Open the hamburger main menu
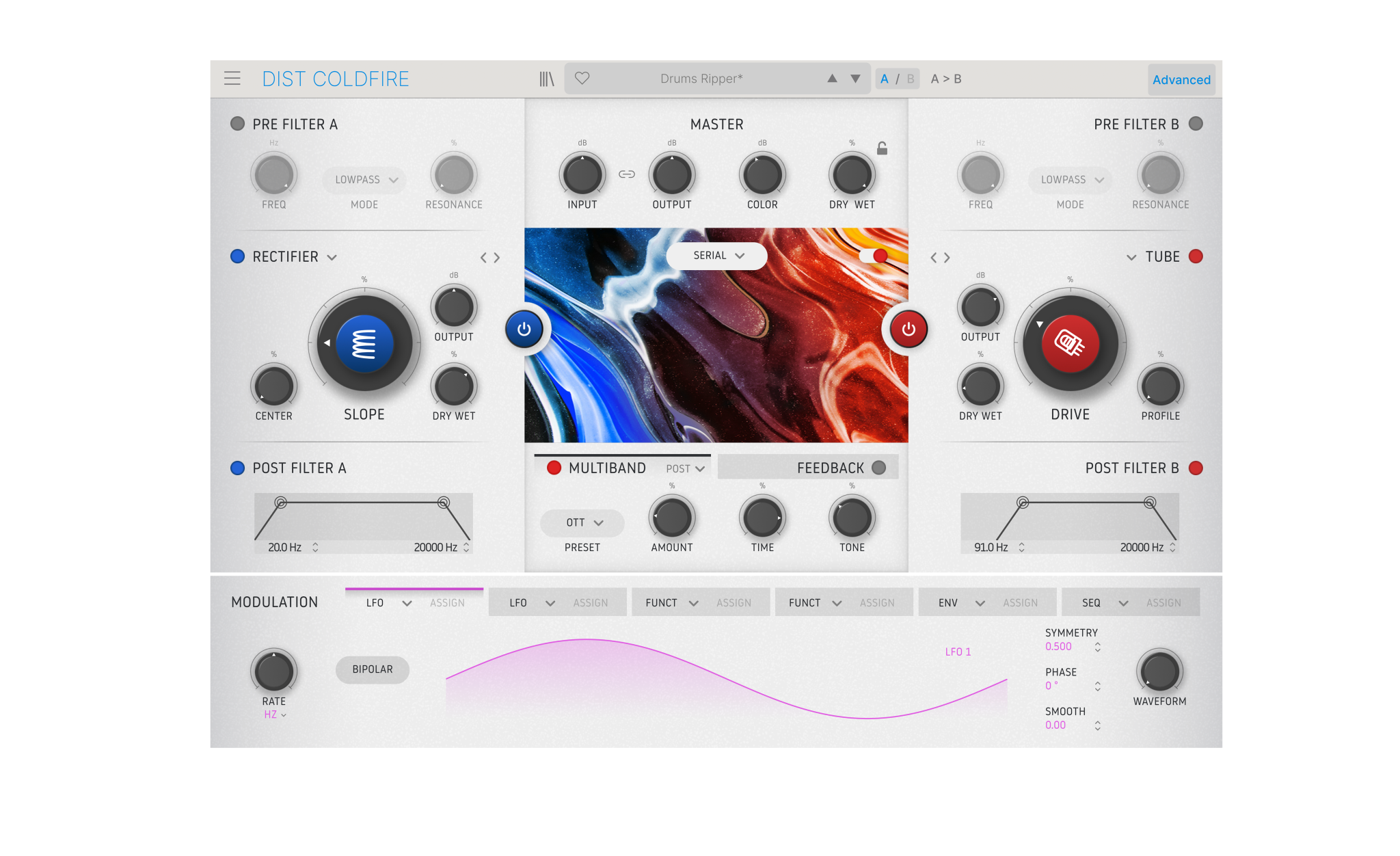1400x856 pixels. point(232,79)
